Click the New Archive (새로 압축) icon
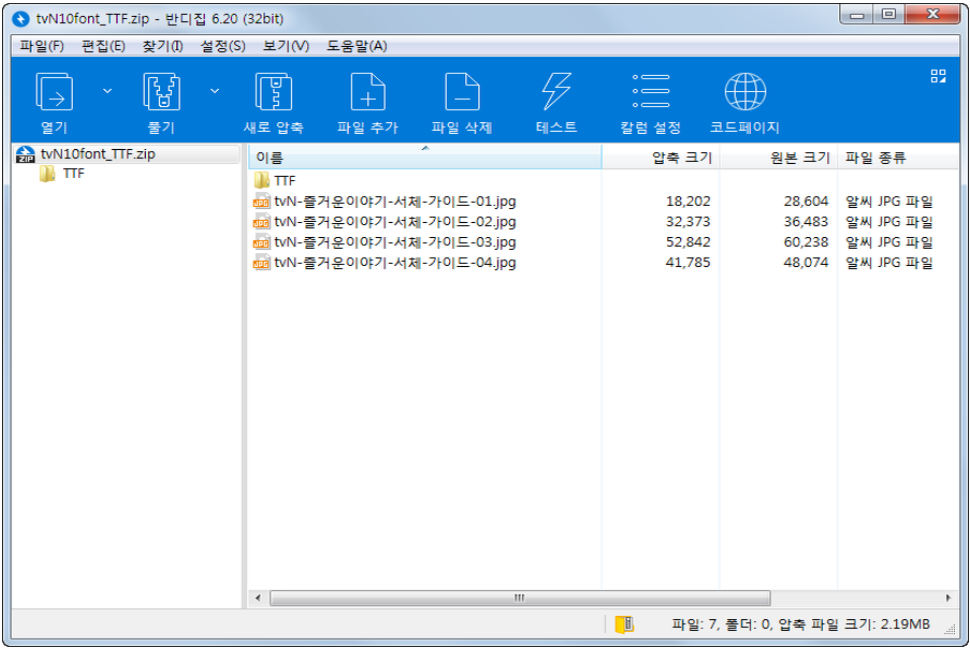The height and width of the screenshot is (650, 970). 273,92
